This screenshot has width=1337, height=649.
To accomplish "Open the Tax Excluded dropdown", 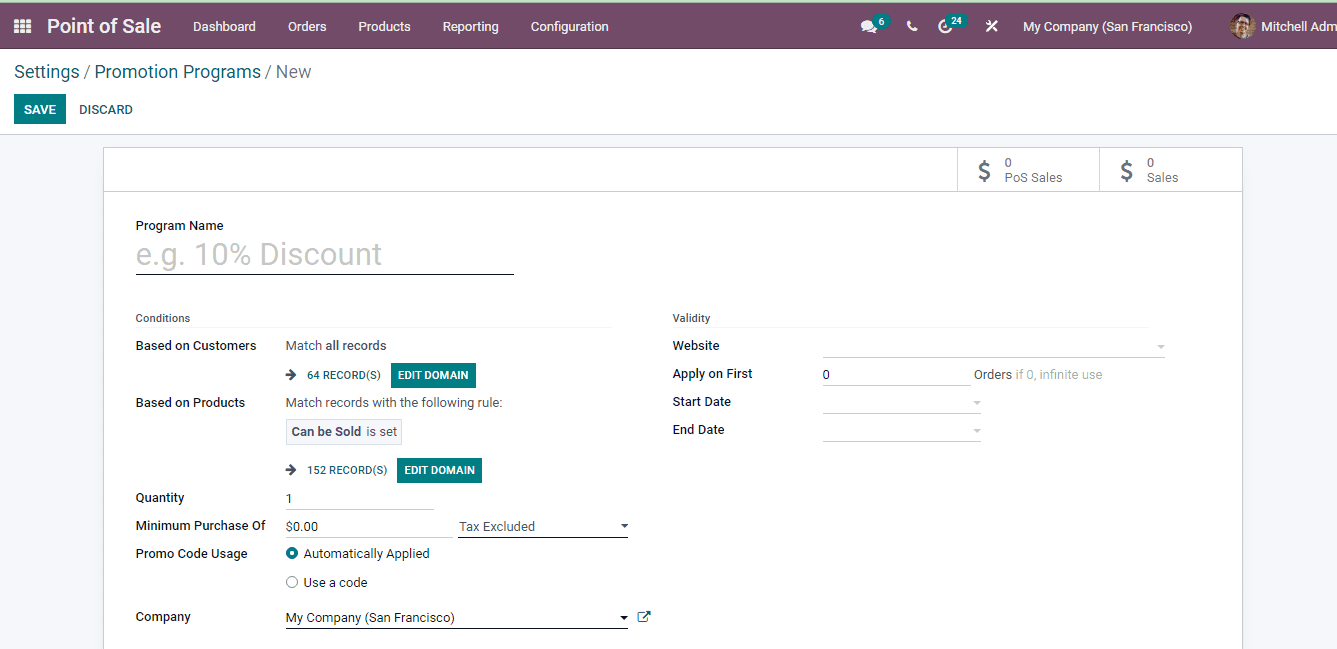I will click(623, 526).
